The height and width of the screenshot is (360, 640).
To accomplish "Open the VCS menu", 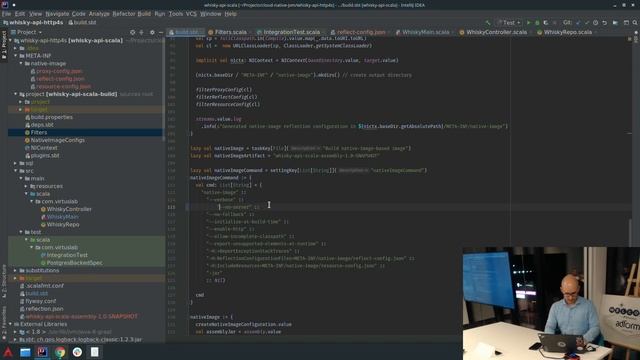I will pyautogui.click(x=191, y=14).
